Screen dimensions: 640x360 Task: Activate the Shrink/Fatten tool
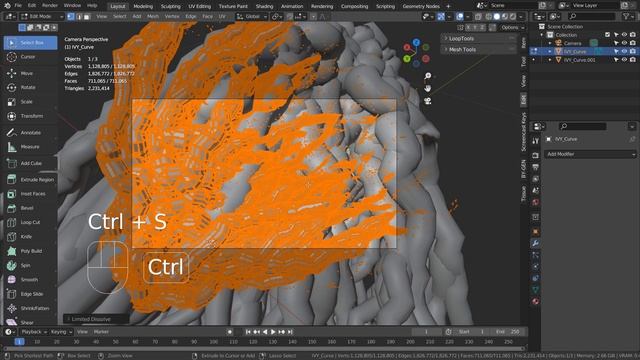(x=30, y=308)
